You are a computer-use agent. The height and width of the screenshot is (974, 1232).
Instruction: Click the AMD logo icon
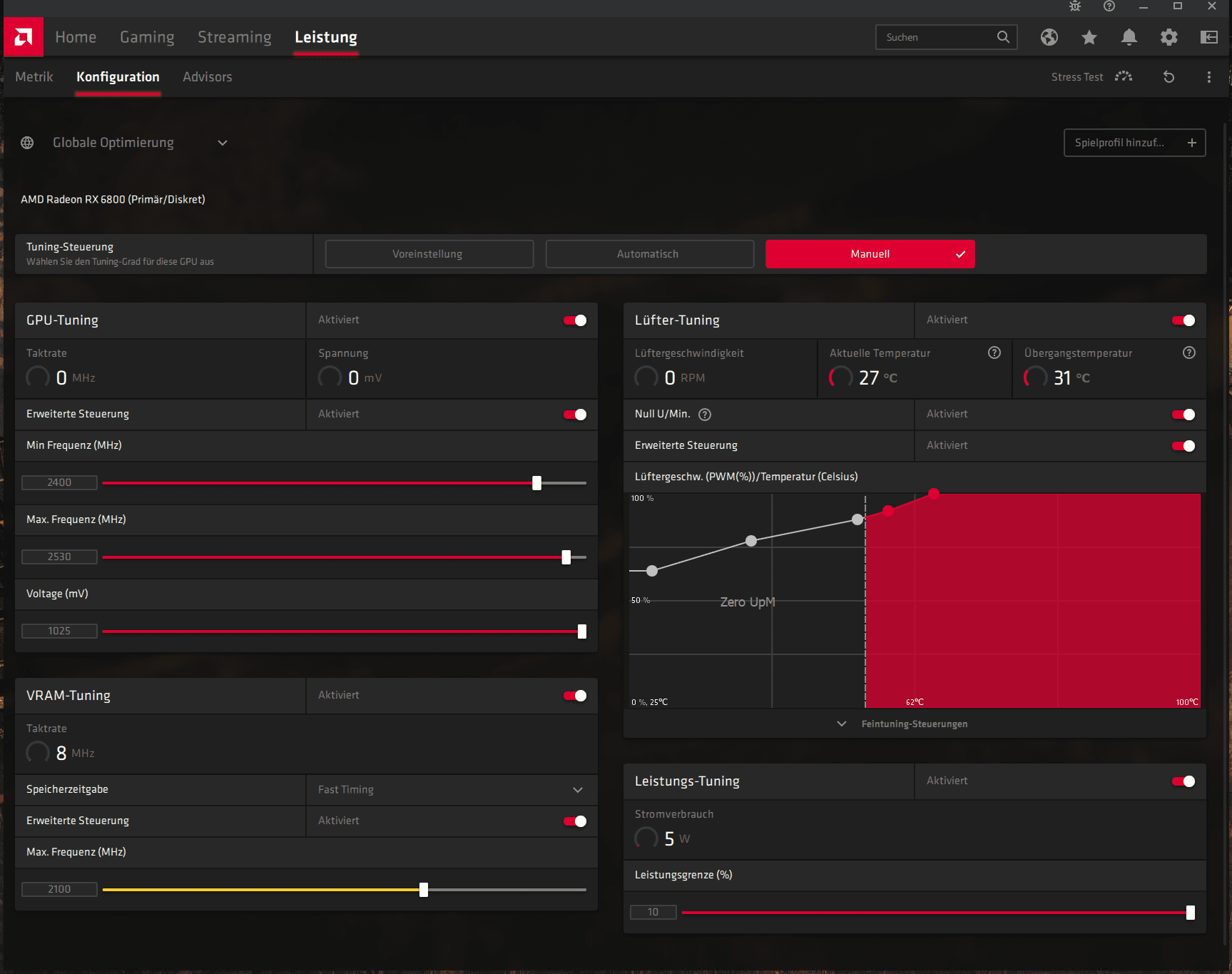[x=24, y=37]
